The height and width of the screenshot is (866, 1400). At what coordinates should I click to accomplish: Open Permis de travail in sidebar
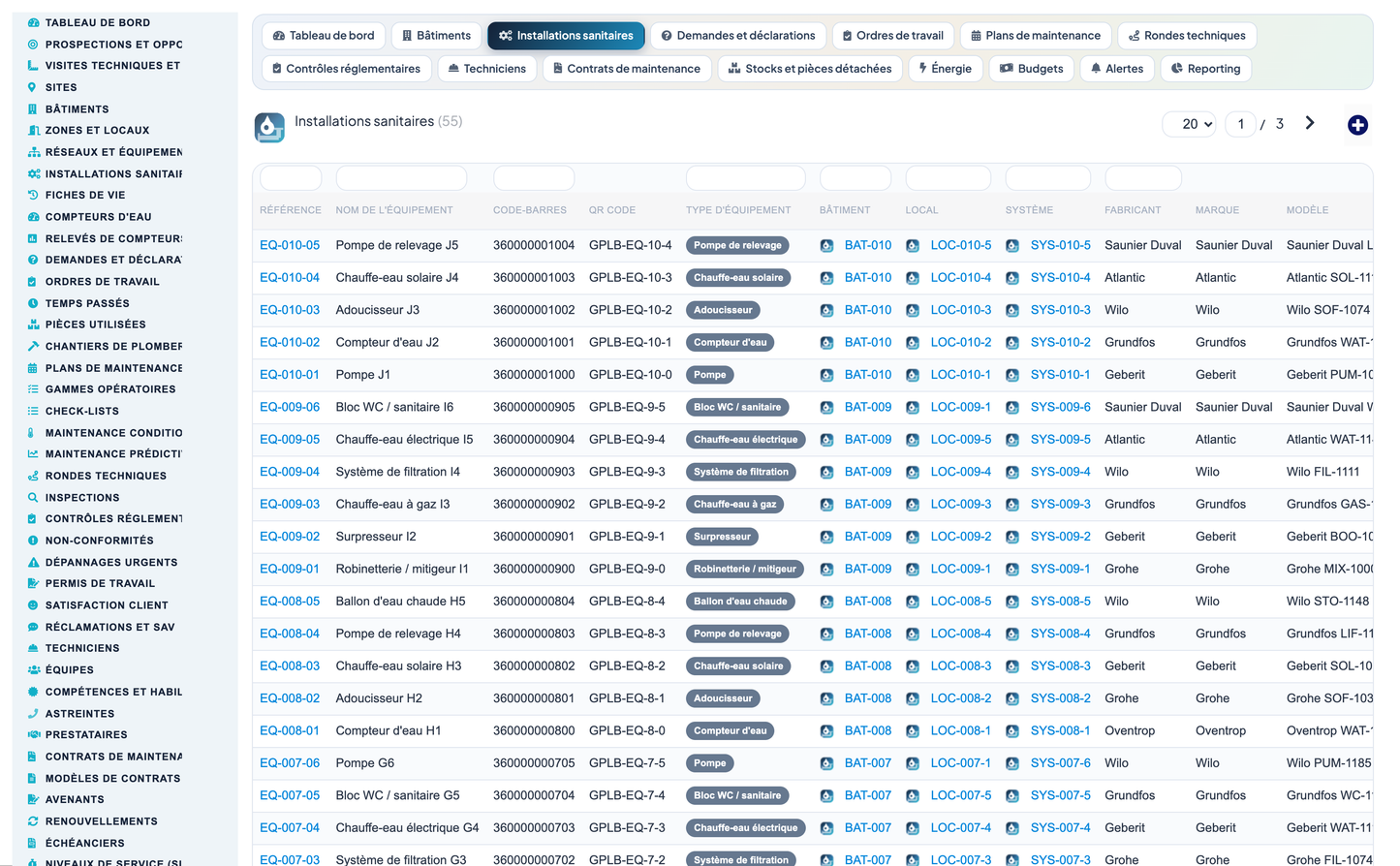click(x=100, y=583)
